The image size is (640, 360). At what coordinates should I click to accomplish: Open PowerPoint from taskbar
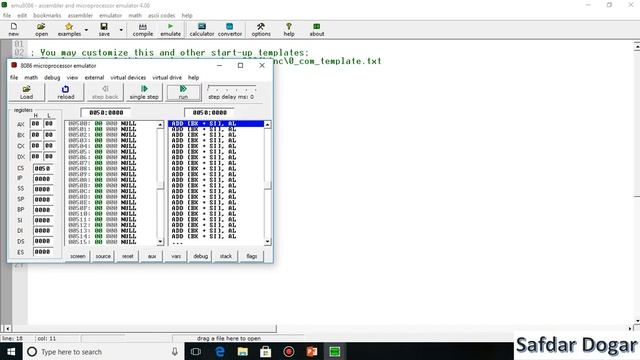[312, 351]
